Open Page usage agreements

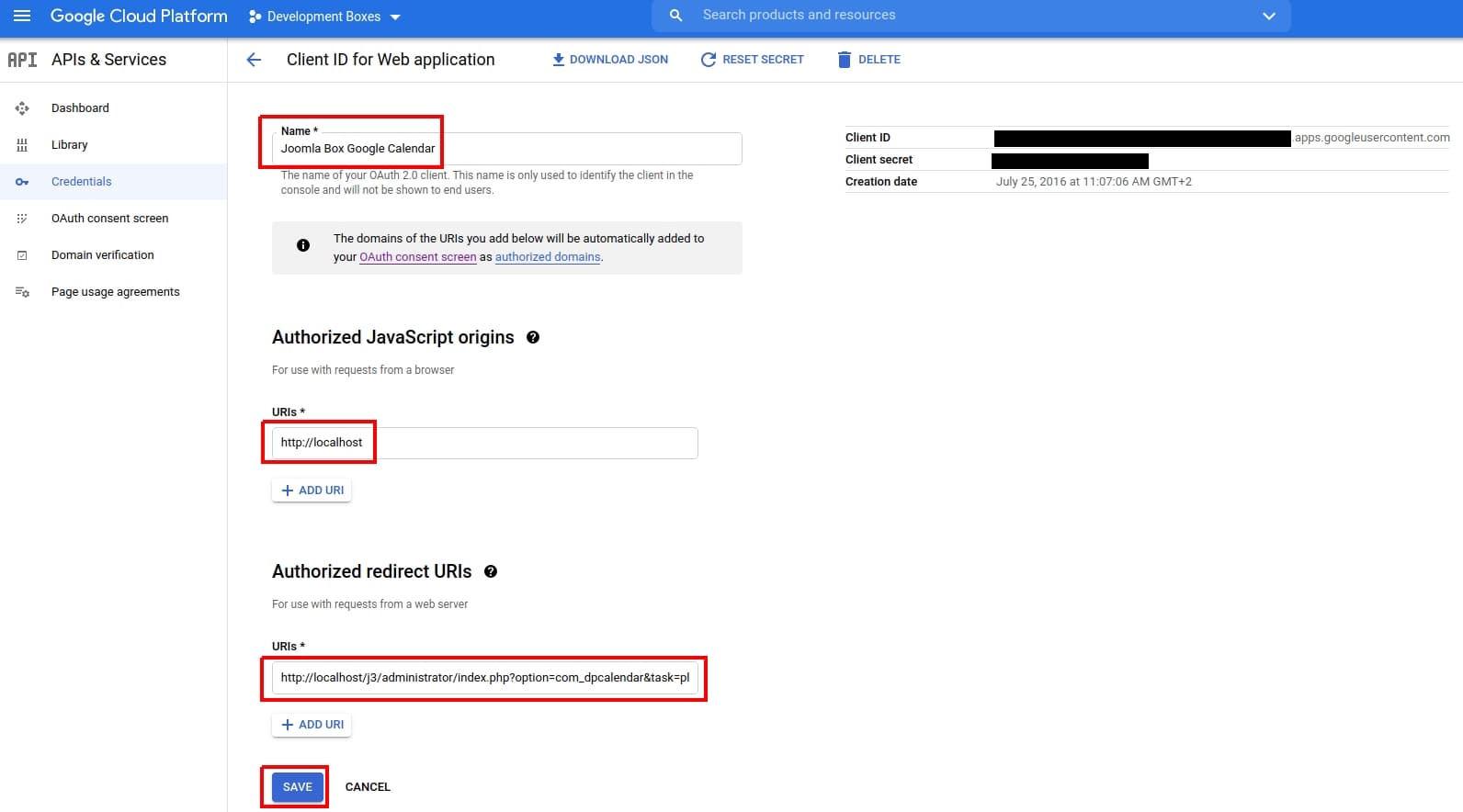coord(115,292)
